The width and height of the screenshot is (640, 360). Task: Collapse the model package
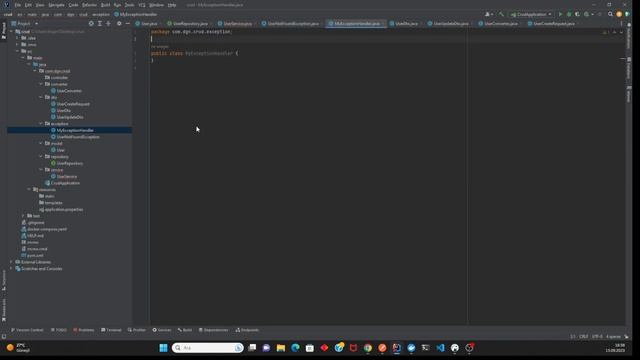pyautogui.click(x=41, y=143)
